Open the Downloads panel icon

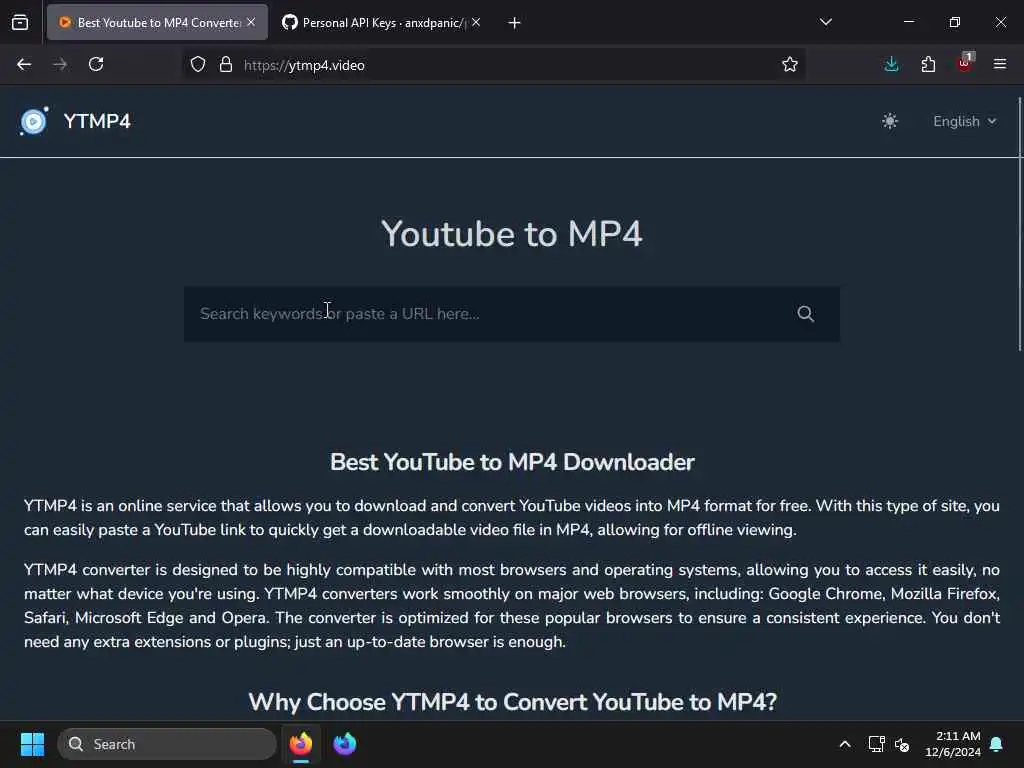click(891, 65)
